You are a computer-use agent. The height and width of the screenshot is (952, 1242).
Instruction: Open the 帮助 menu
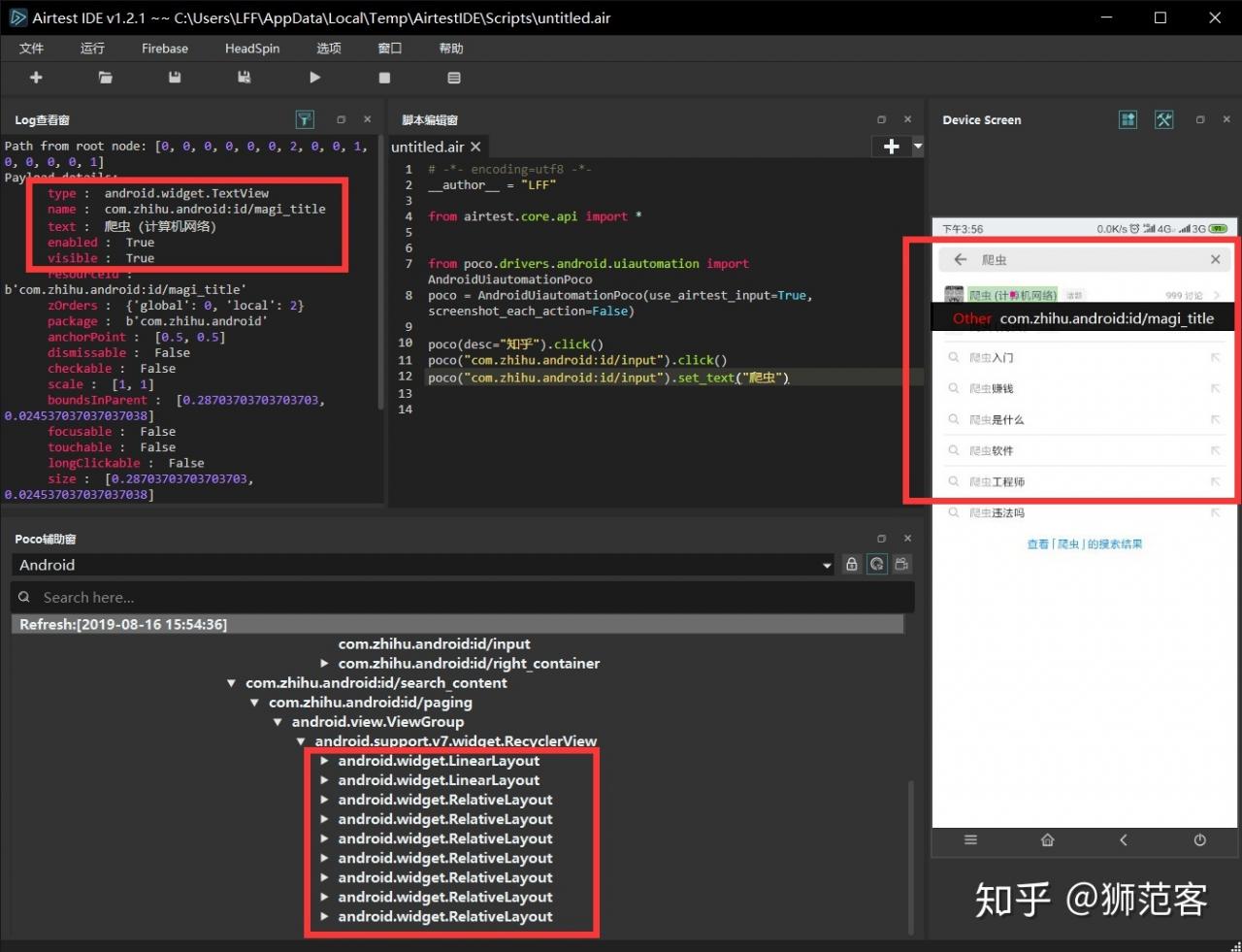pos(451,49)
